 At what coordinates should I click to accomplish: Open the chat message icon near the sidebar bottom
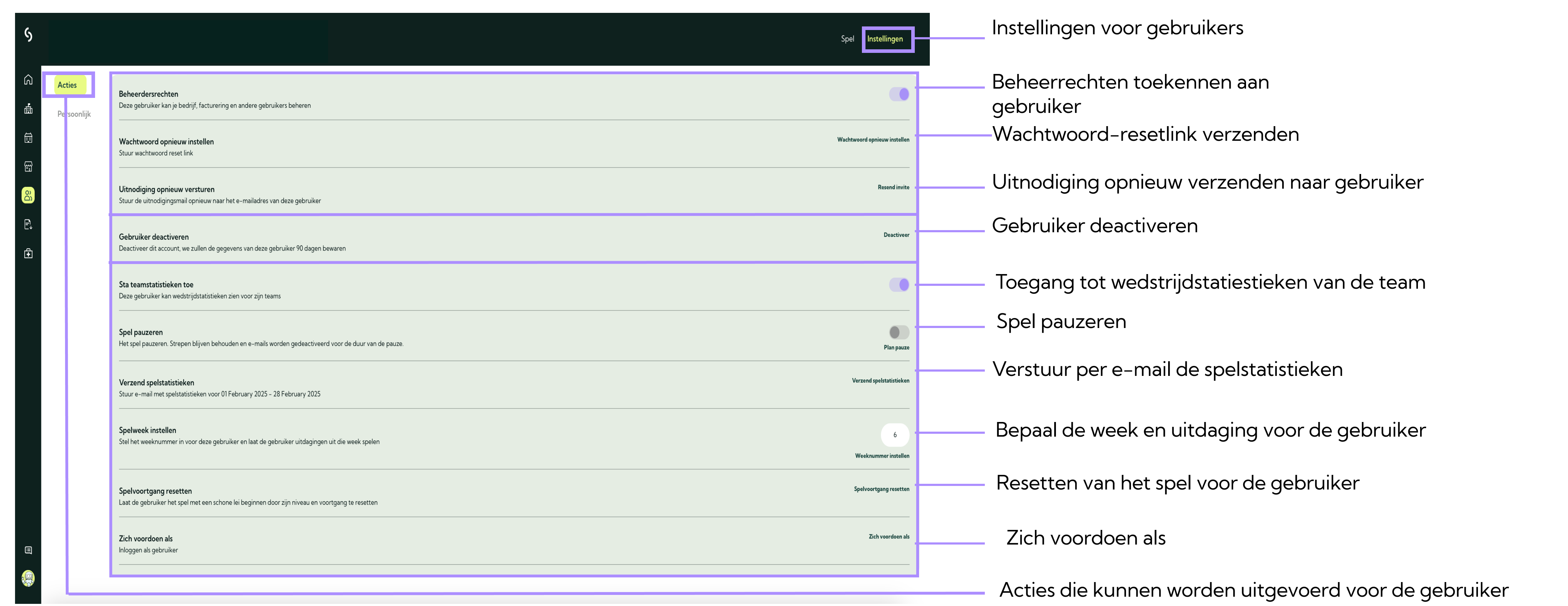tap(28, 550)
